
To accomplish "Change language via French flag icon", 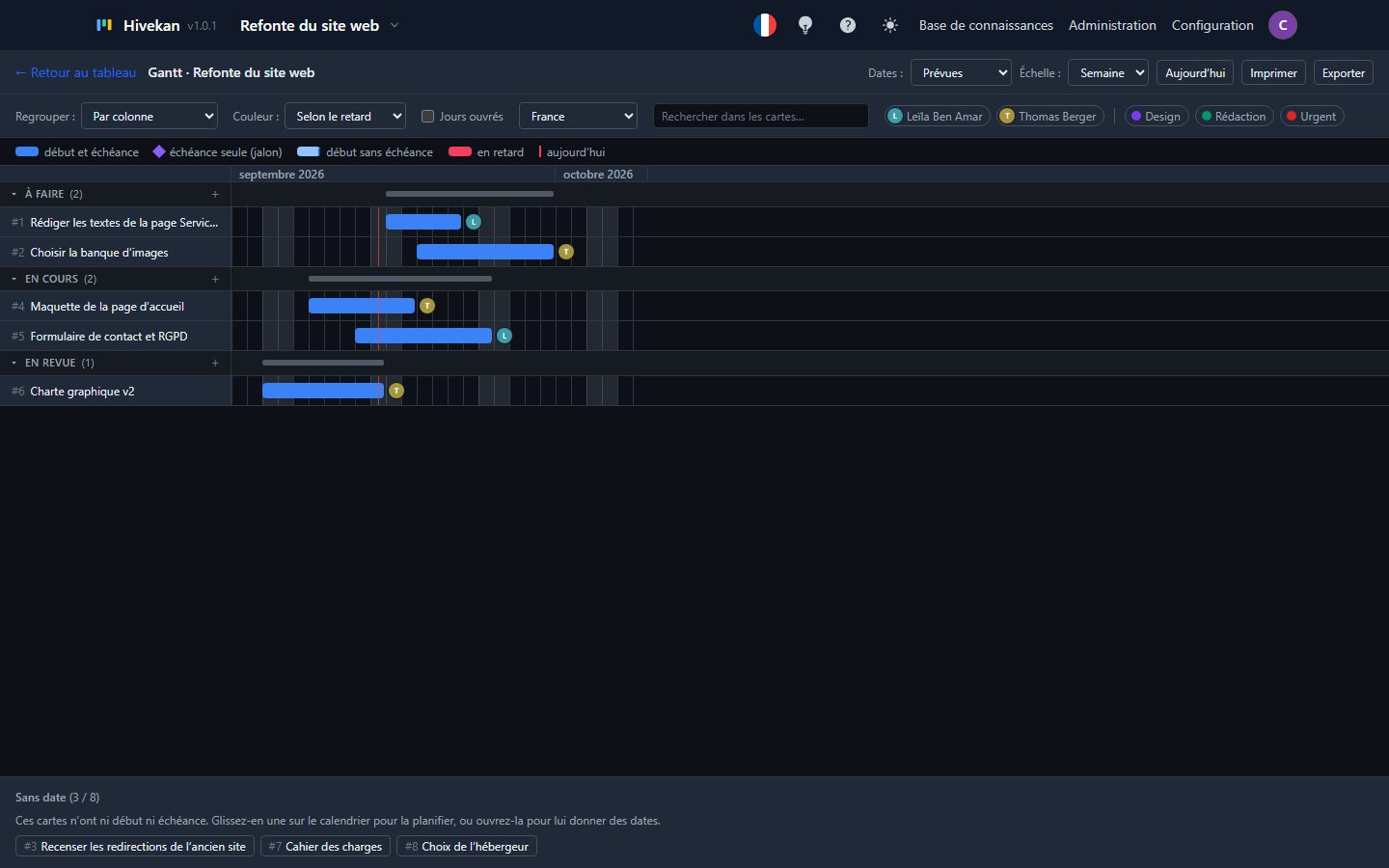I will (765, 25).
